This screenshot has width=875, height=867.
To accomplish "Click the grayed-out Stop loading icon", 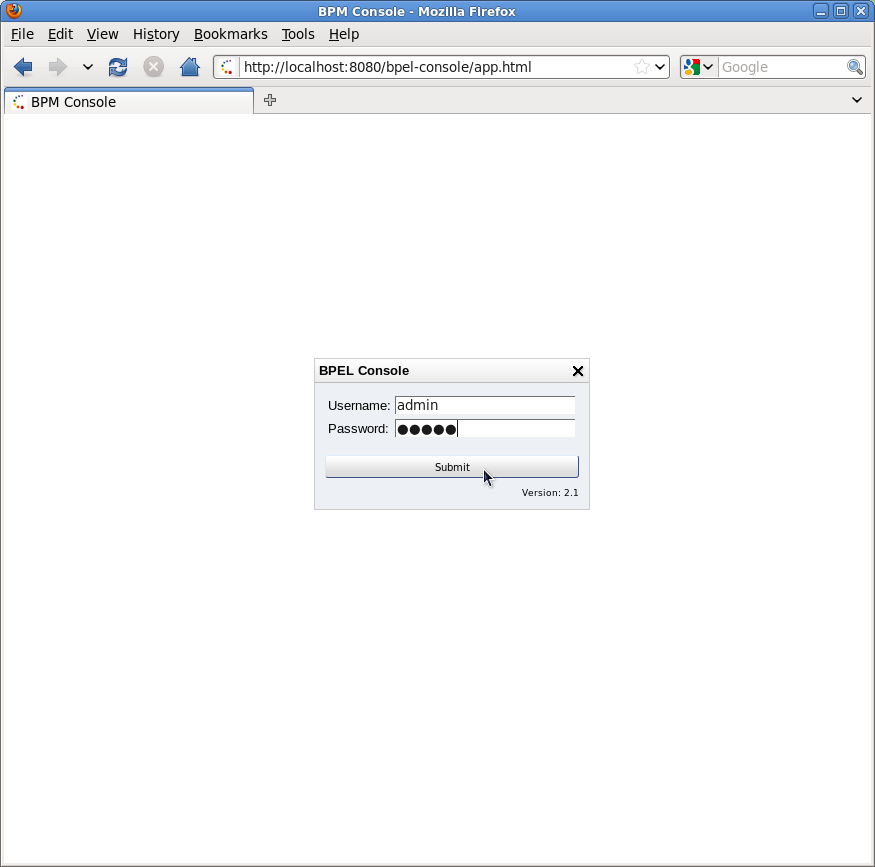I will [153, 67].
